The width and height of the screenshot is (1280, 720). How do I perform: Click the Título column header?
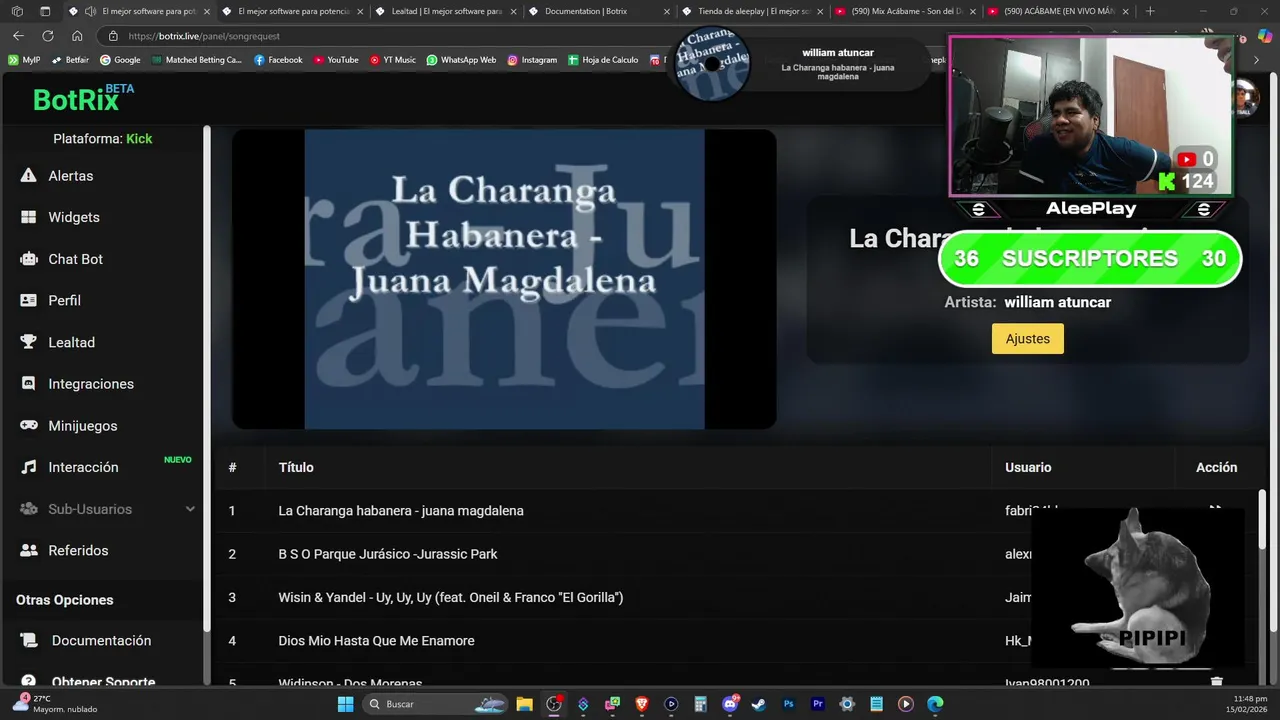click(x=296, y=467)
